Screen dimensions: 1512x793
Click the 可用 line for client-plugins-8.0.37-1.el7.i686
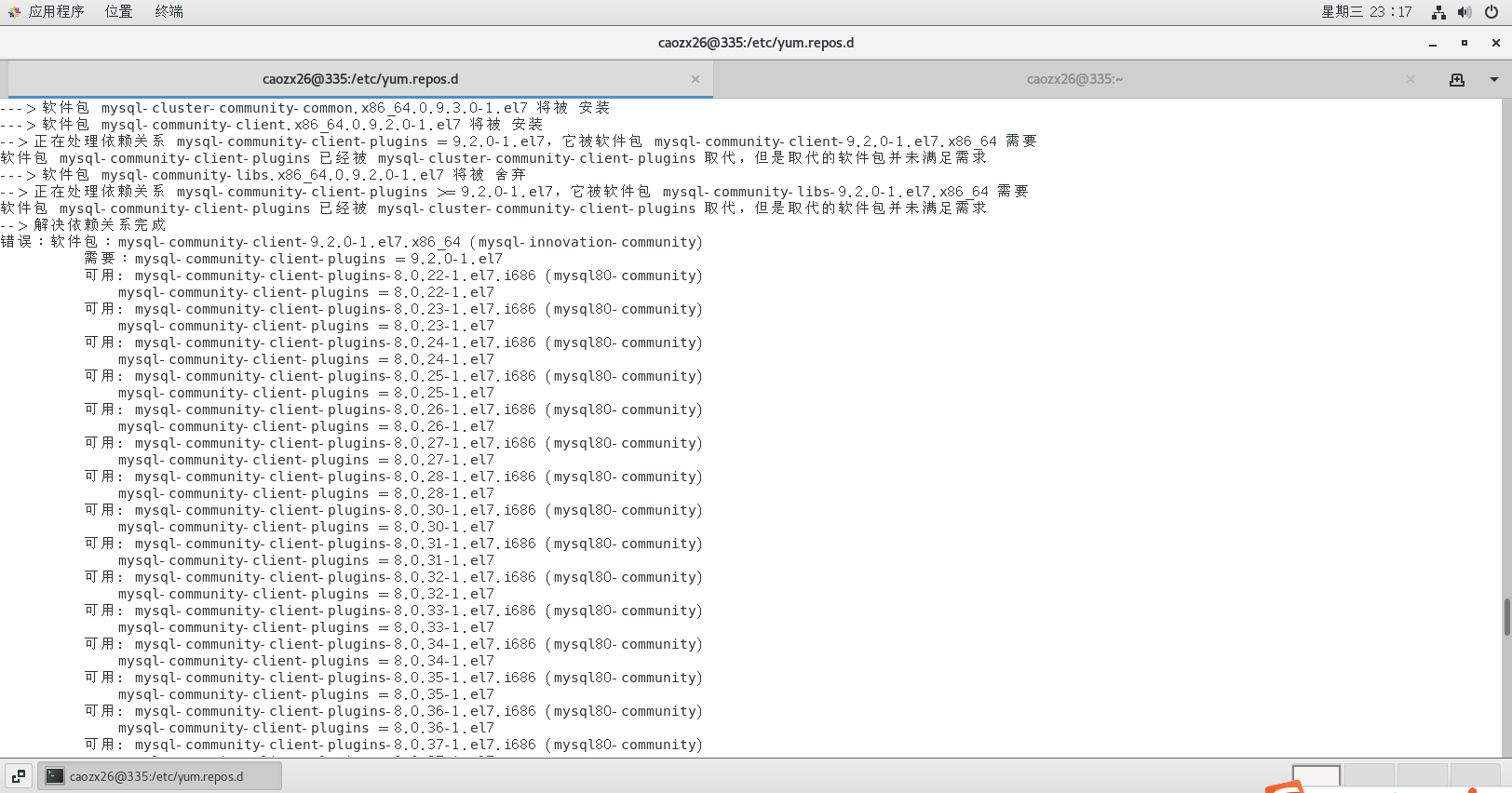[394, 745]
